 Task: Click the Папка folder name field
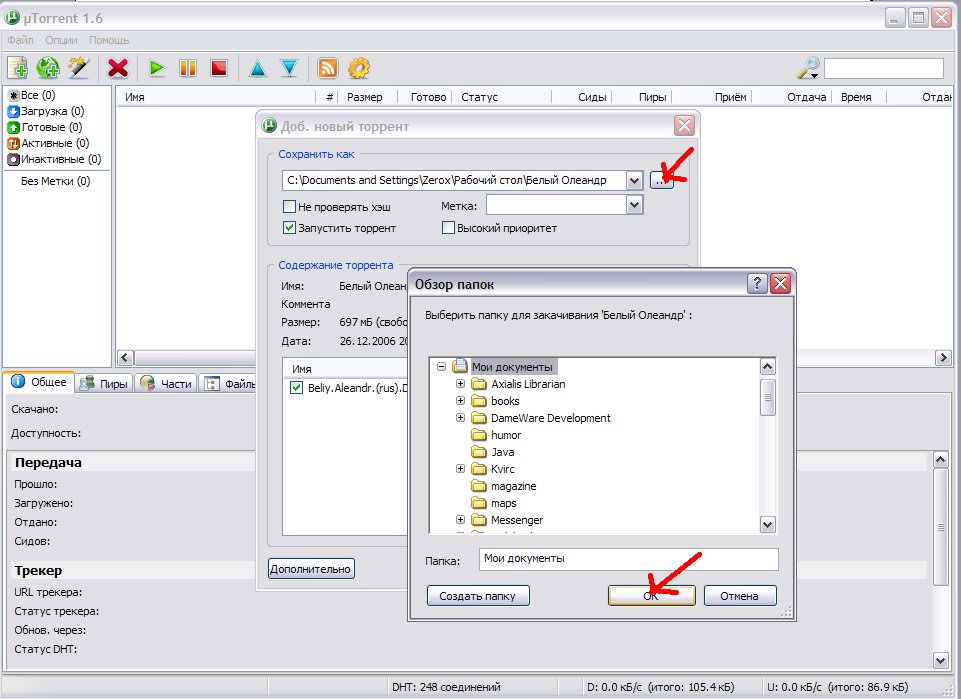[x=628, y=559]
